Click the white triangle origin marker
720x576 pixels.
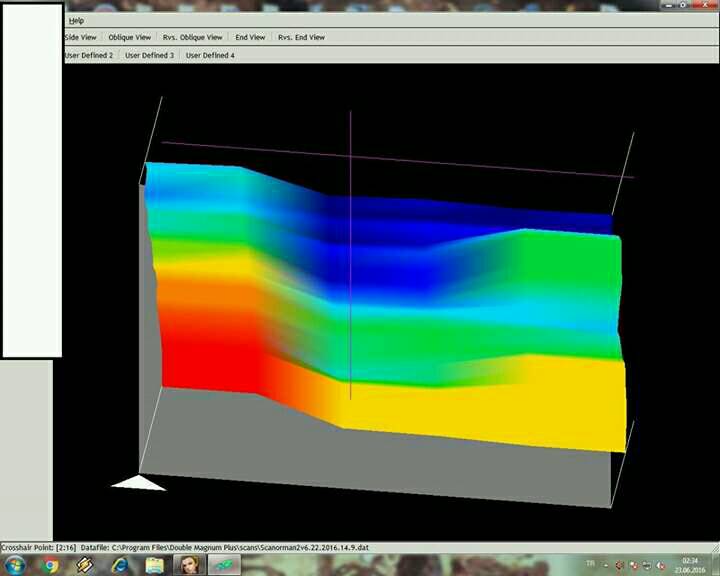pos(138,484)
